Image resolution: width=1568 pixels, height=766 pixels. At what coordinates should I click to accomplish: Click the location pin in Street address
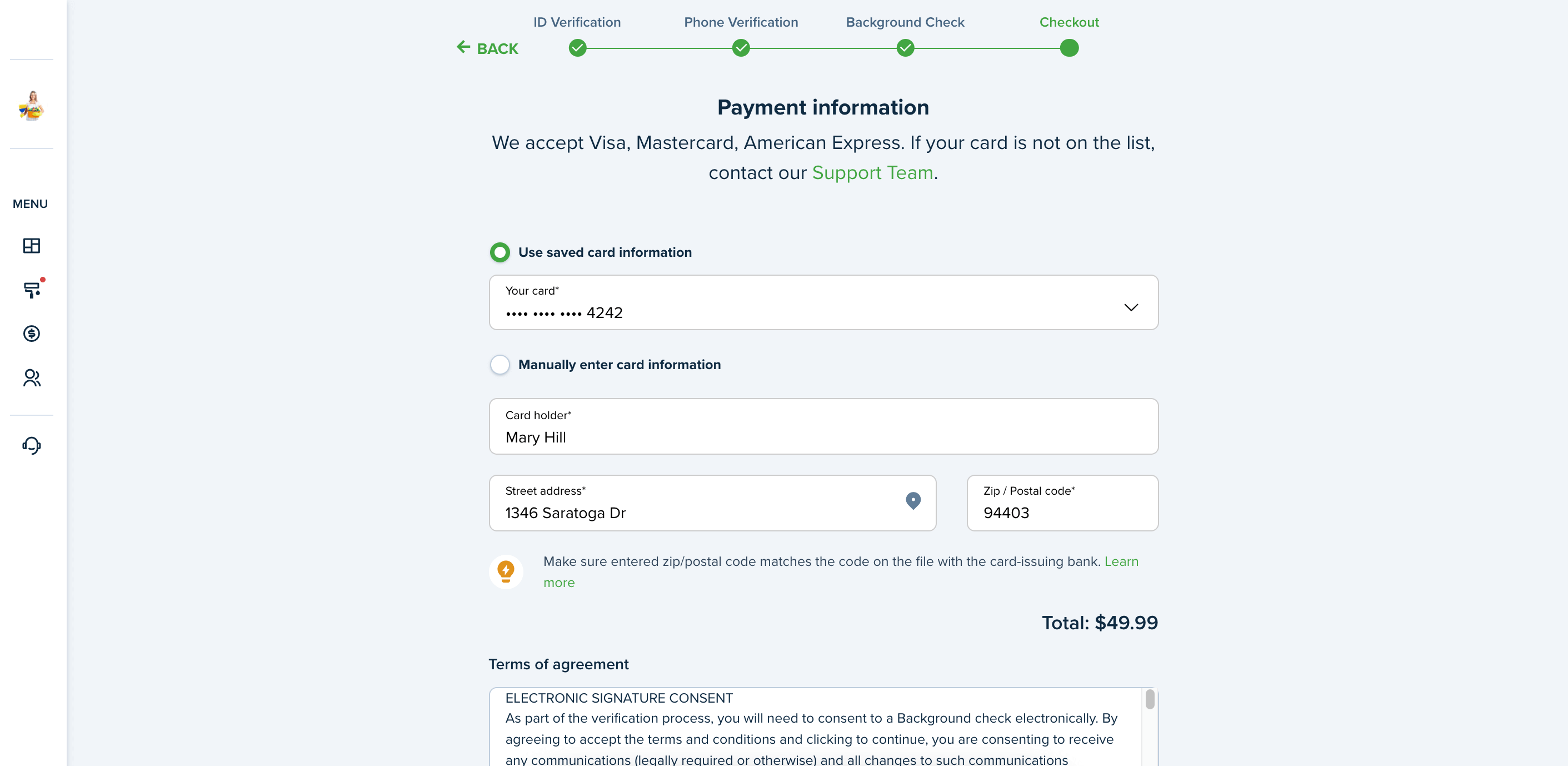tap(913, 500)
